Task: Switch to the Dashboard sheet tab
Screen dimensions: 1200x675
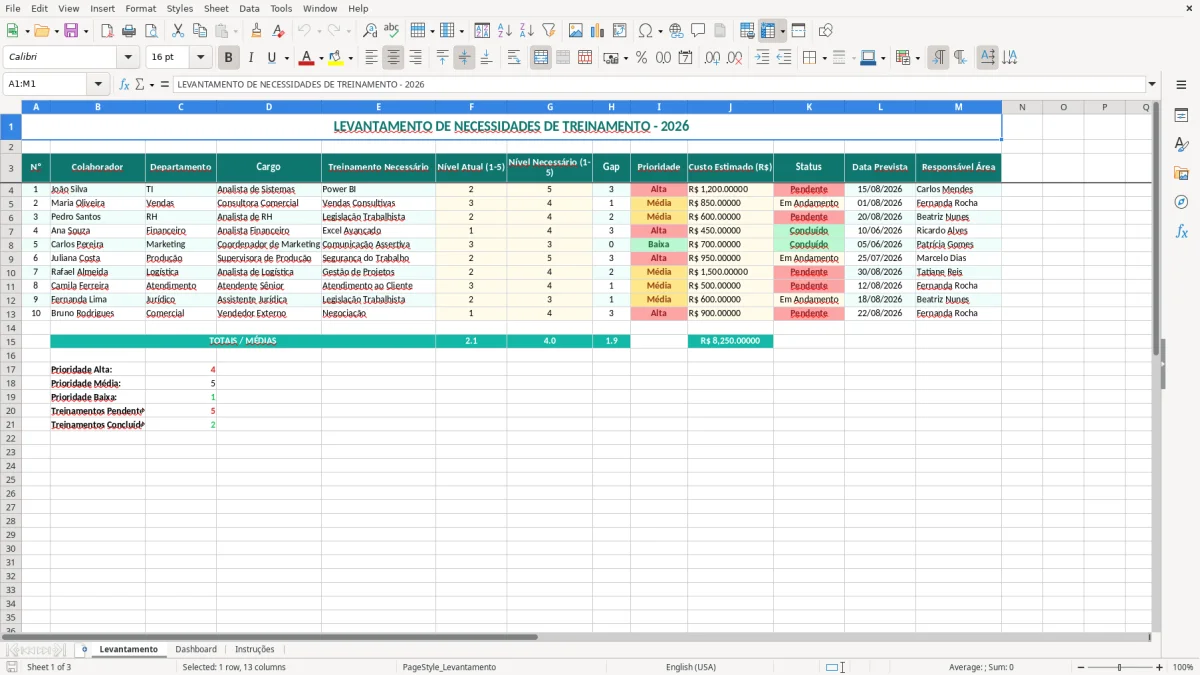Action: click(196, 649)
